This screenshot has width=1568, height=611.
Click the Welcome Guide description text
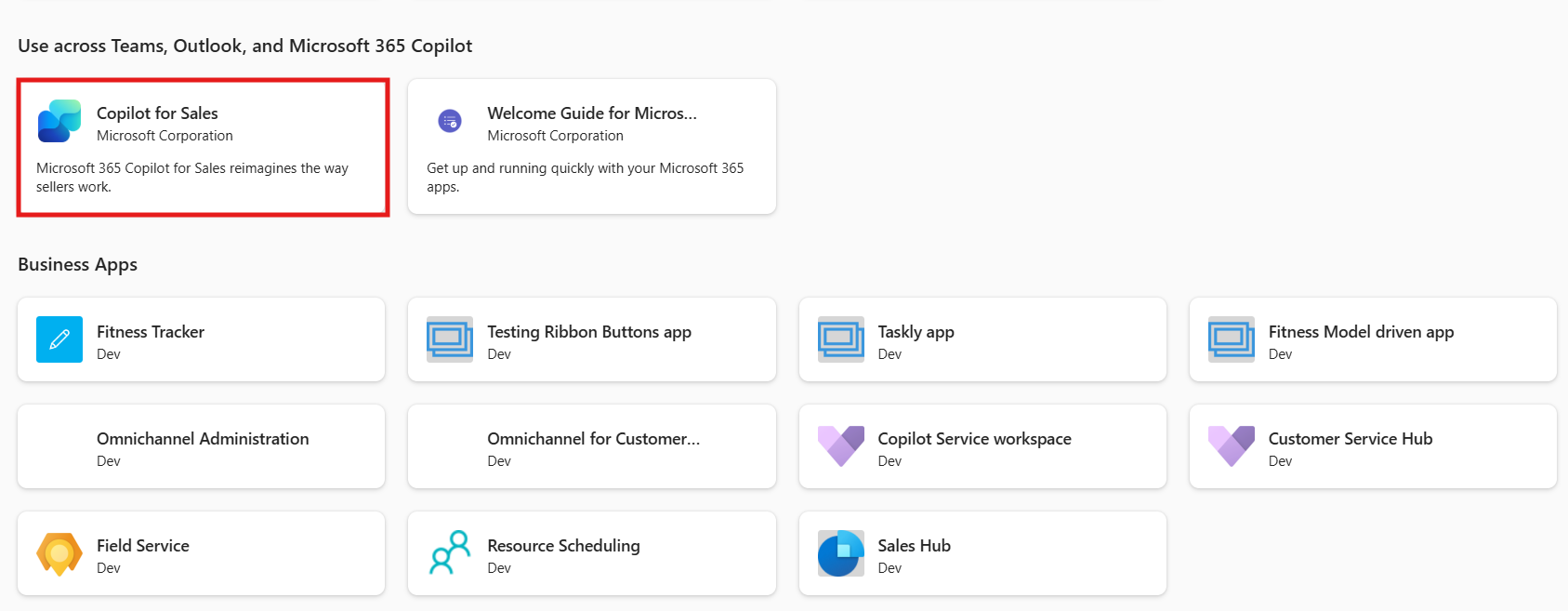coord(585,178)
